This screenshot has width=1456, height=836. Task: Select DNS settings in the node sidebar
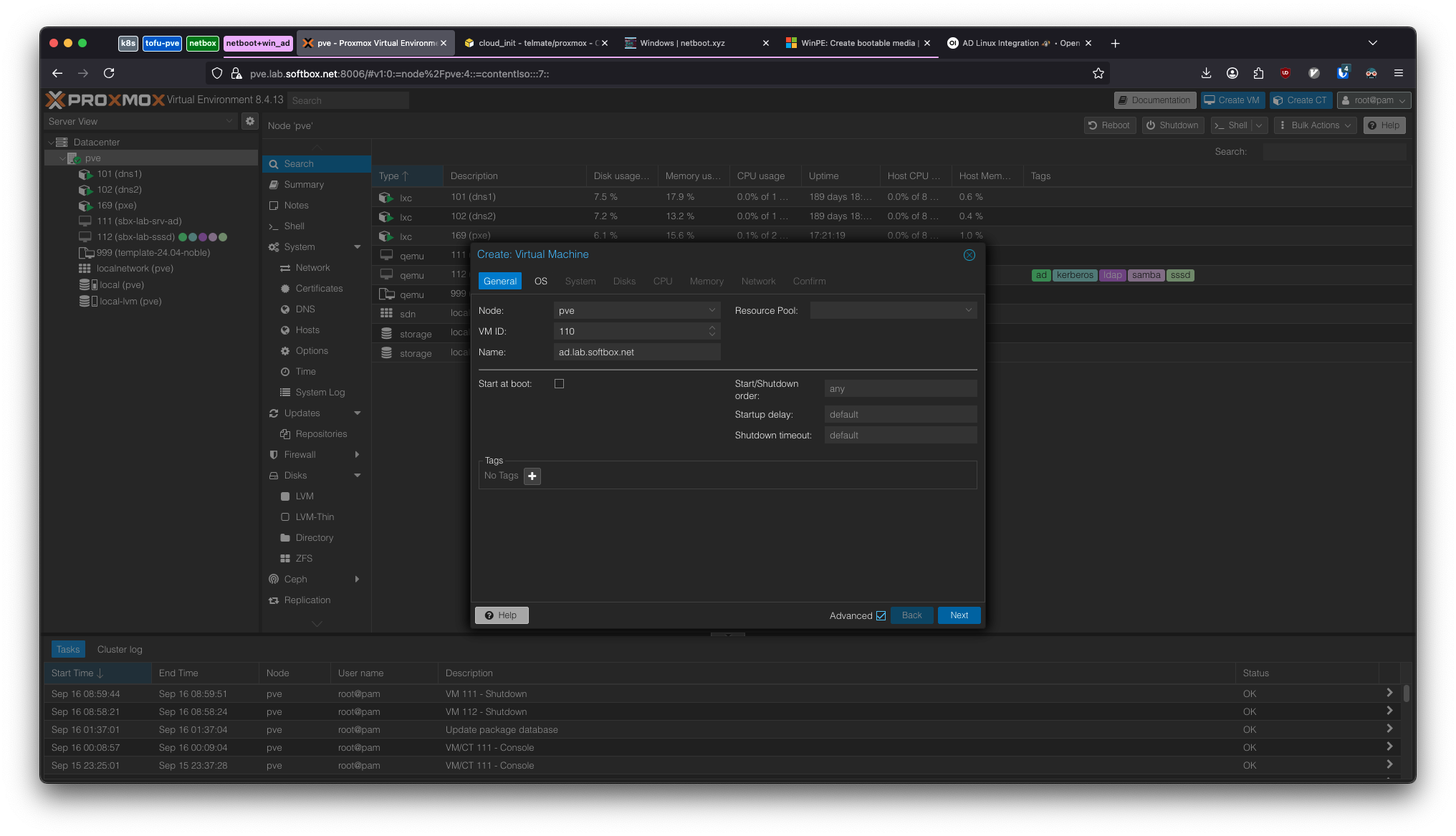coord(305,309)
